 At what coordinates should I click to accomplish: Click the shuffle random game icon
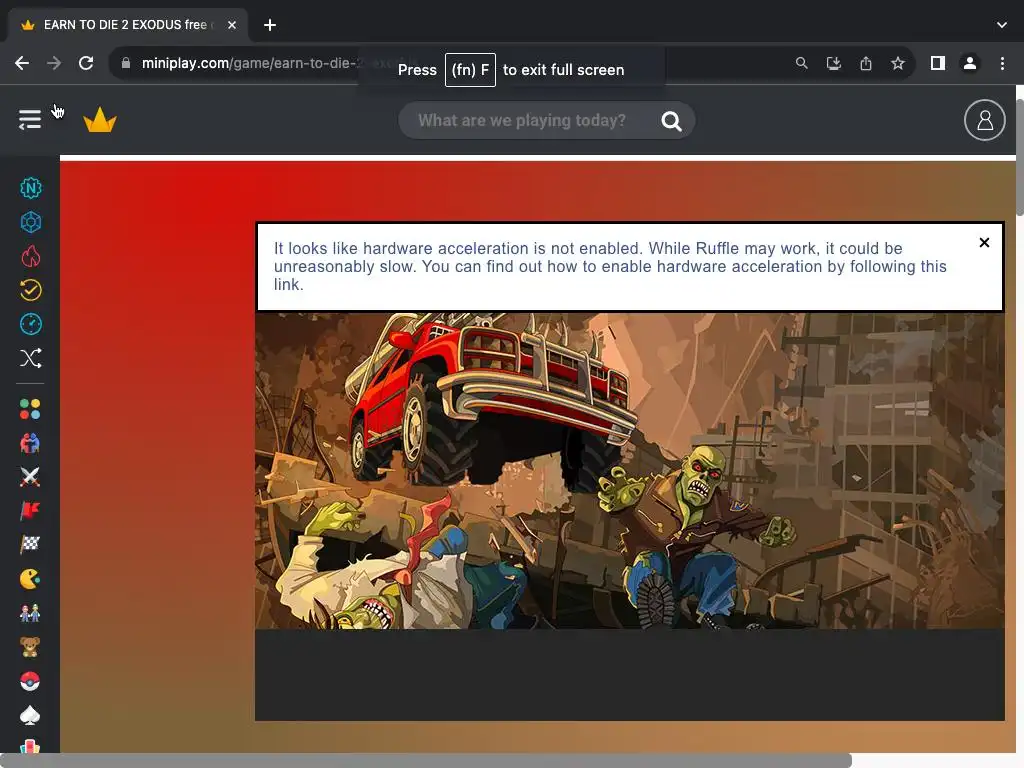click(31, 358)
